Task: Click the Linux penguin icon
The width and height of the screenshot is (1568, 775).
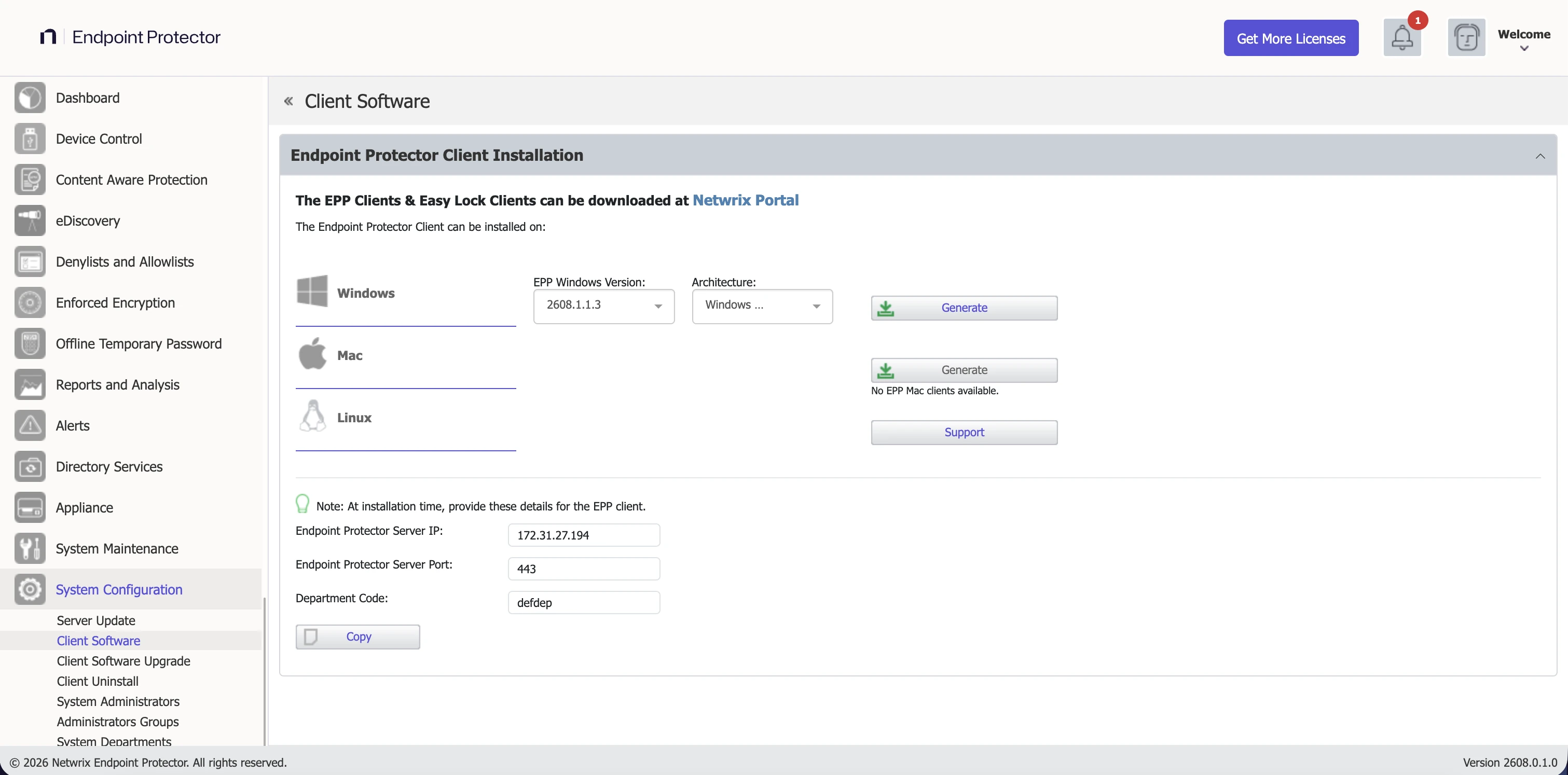Action: [x=313, y=416]
